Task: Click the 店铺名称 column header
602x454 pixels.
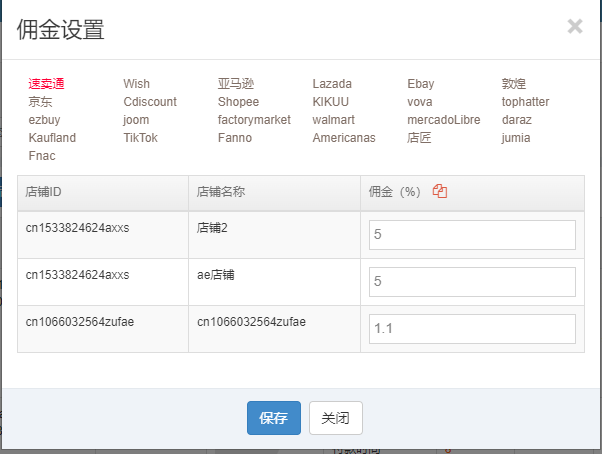Action: click(274, 193)
